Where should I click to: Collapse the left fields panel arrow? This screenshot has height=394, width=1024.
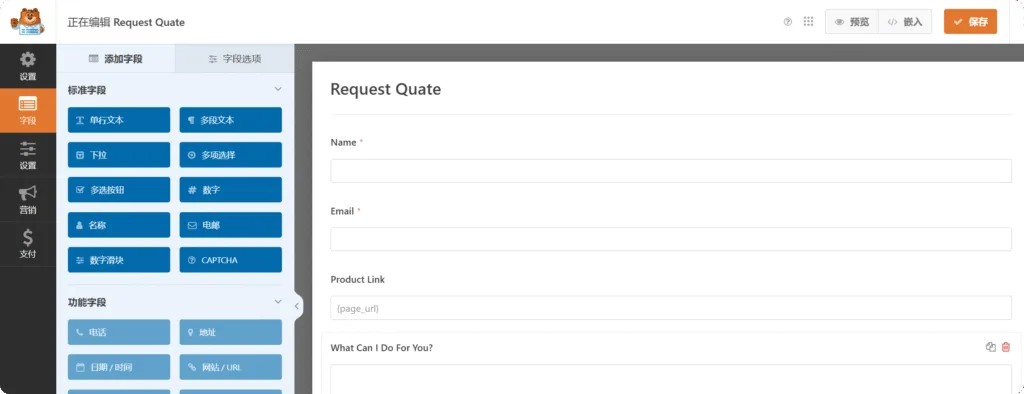297,305
